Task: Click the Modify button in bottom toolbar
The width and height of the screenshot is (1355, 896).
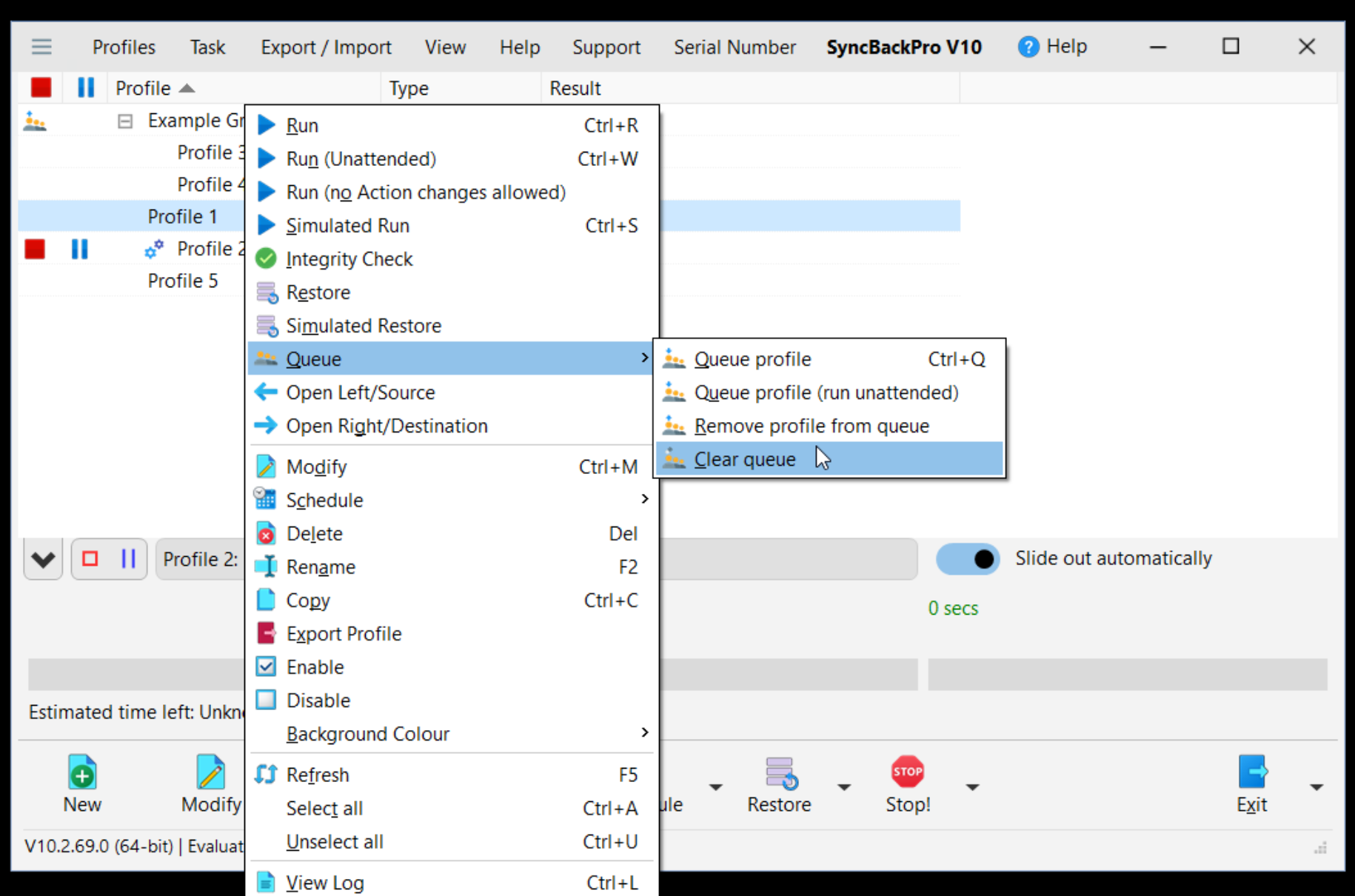Action: tap(211, 785)
